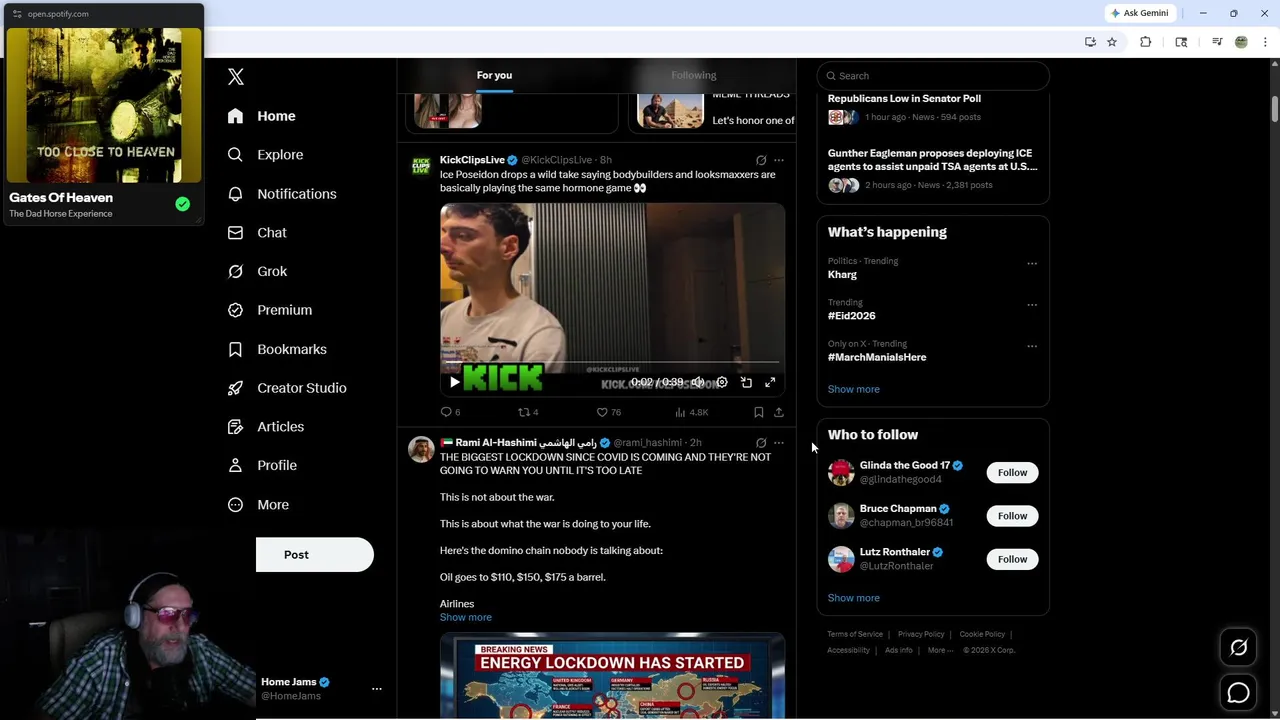Open KickClipsLive post's more options menu
The width and height of the screenshot is (1280, 720).
click(x=779, y=160)
